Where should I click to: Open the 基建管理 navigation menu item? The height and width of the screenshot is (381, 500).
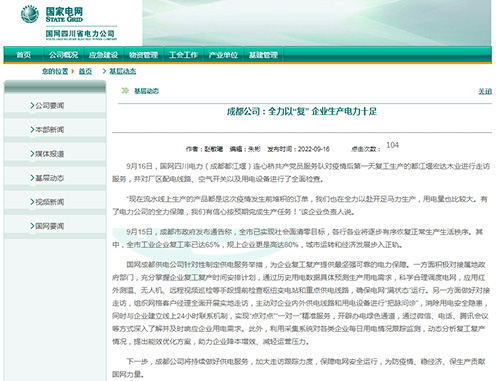point(263,55)
